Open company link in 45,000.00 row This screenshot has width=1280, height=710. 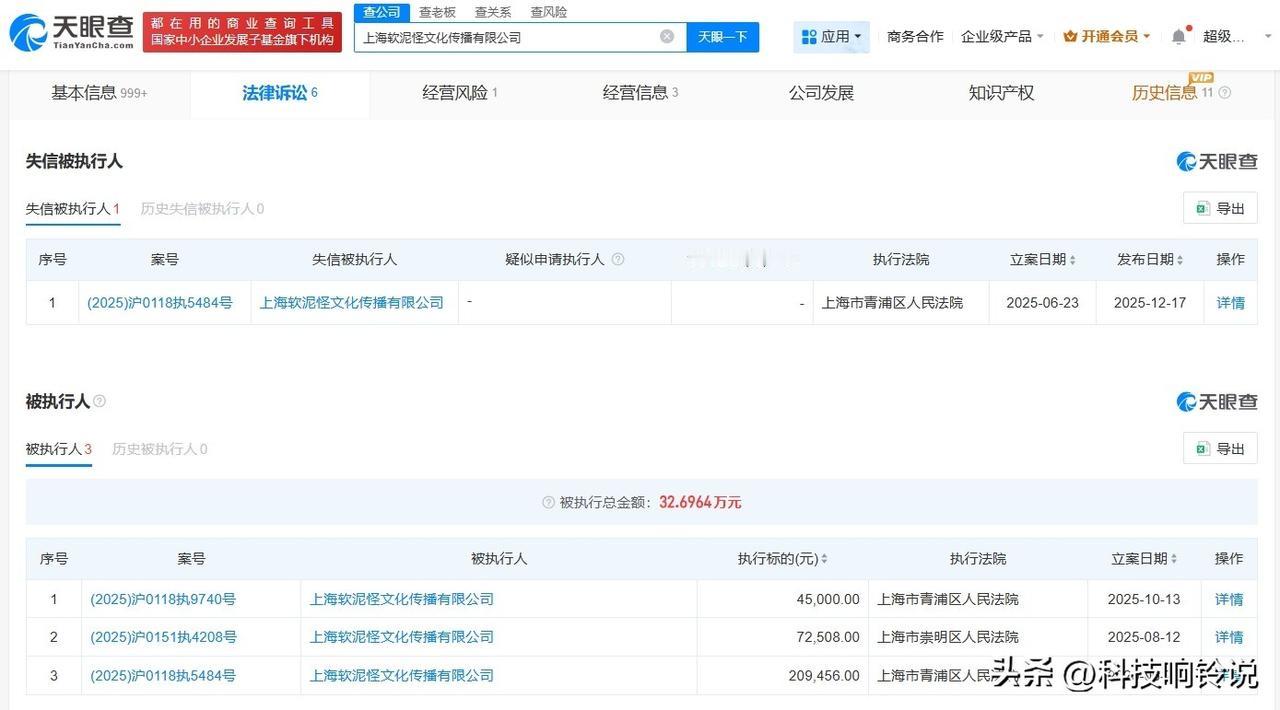point(402,599)
